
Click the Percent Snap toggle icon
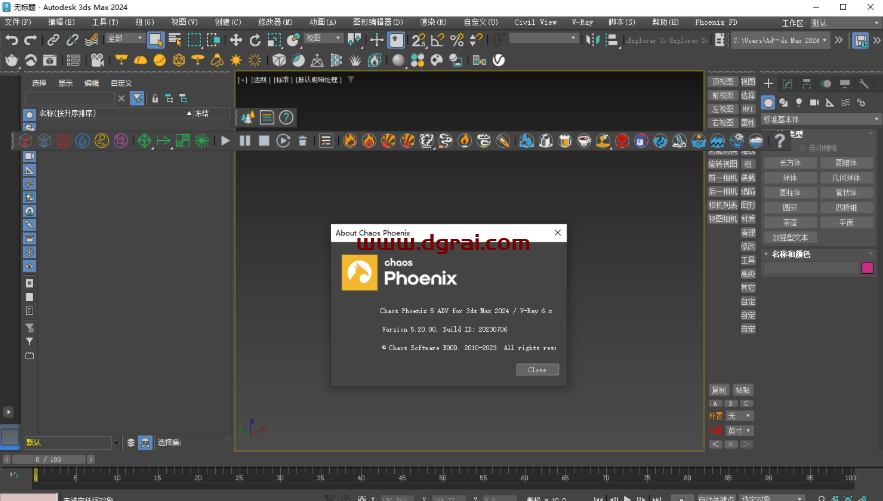coord(457,40)
